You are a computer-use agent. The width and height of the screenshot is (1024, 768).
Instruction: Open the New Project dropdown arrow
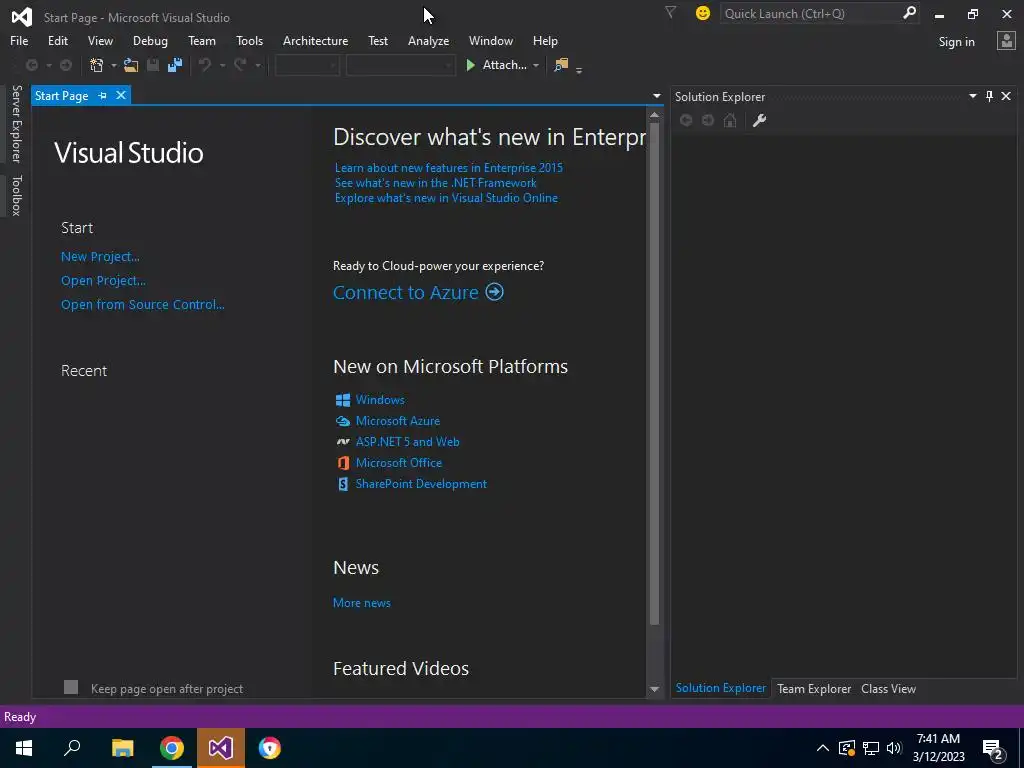(114, 65)
